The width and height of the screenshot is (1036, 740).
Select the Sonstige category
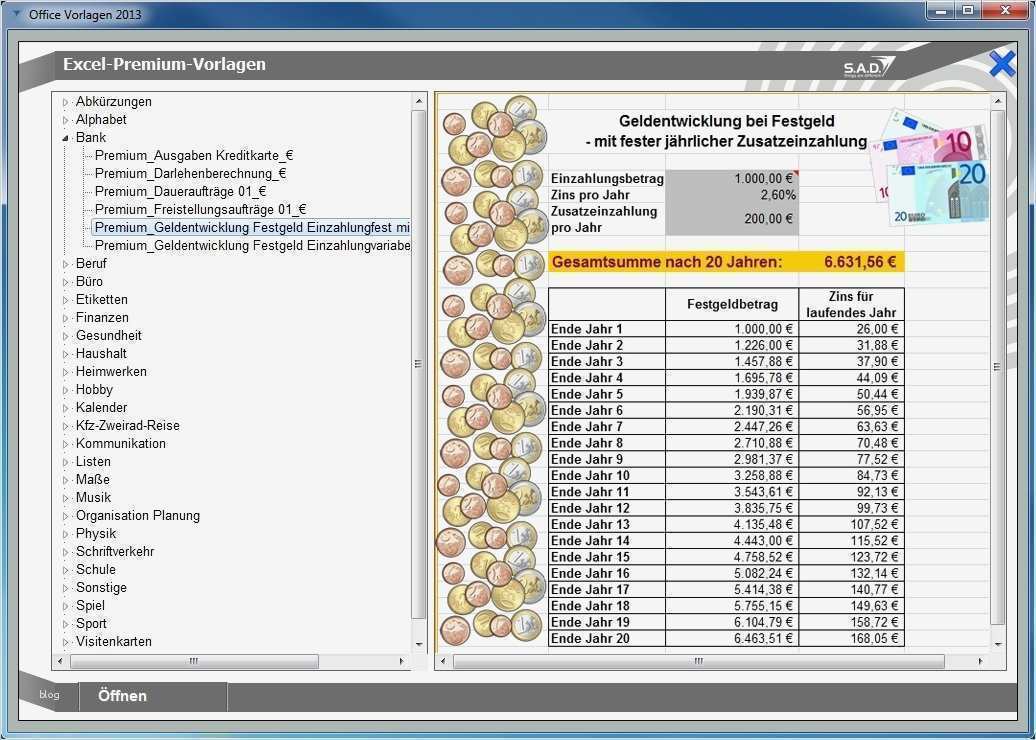tap(101, 587)
